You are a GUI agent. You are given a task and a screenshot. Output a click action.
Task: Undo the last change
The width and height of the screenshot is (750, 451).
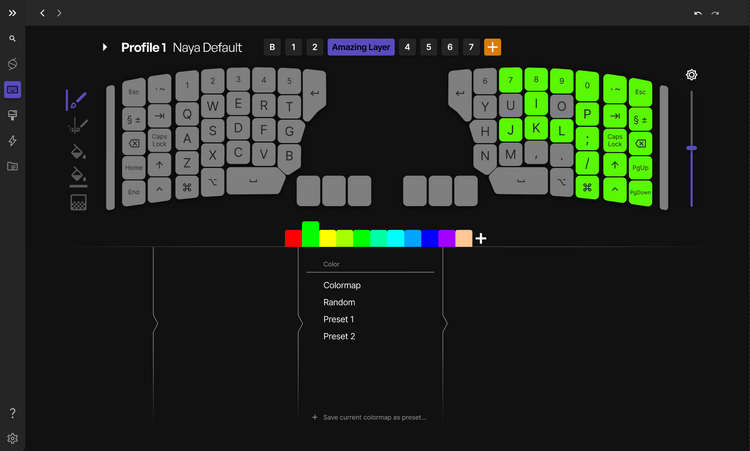(x=698, y=13)
